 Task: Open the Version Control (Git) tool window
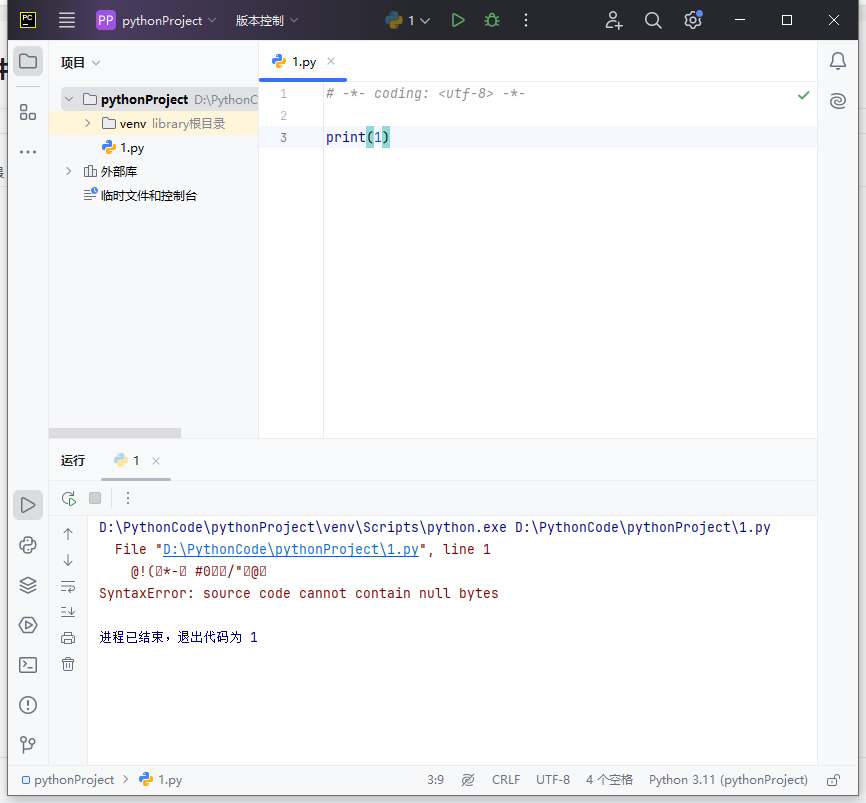(28, 745)
